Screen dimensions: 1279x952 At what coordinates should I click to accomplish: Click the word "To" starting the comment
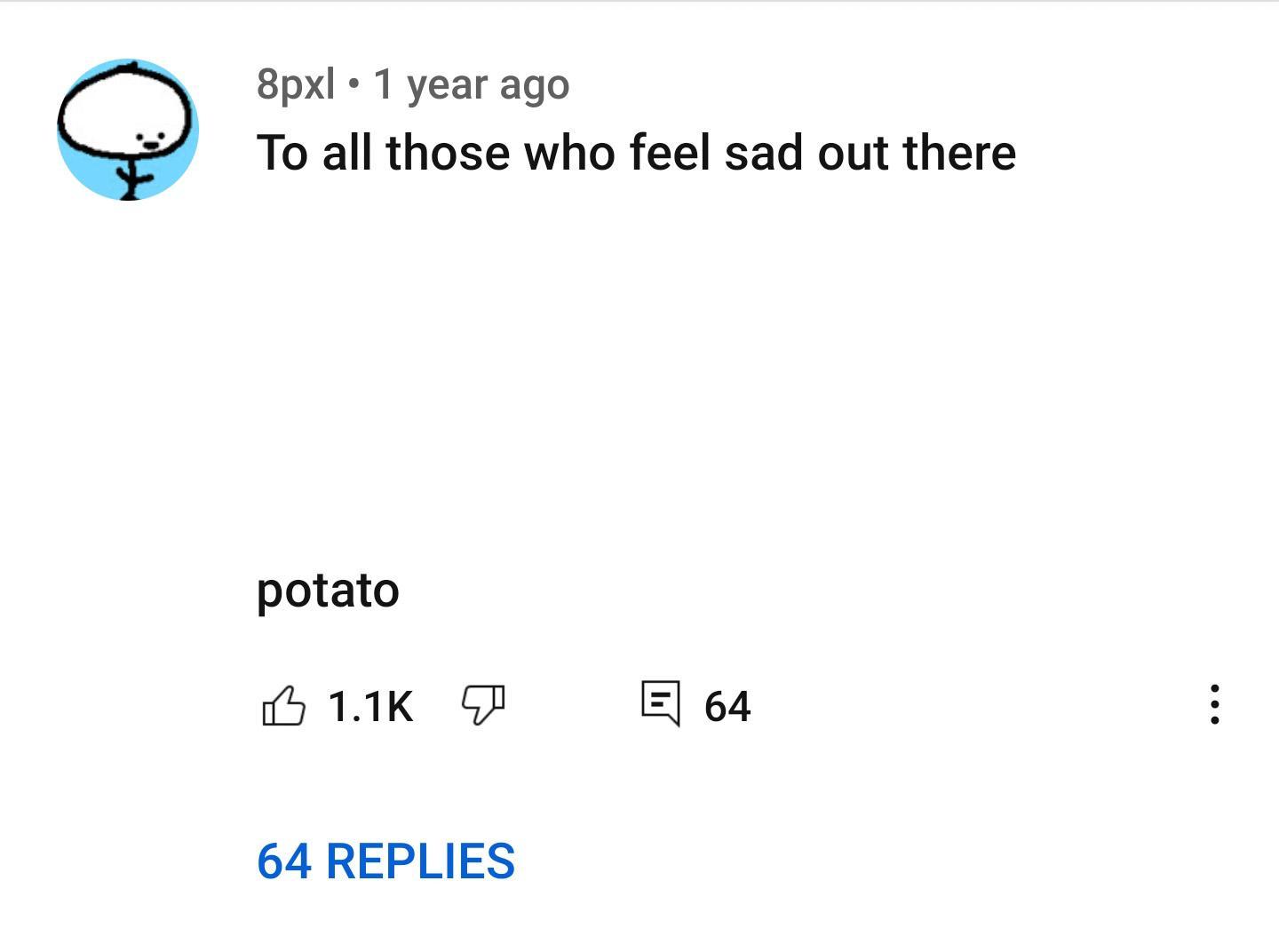pos(282,153)
